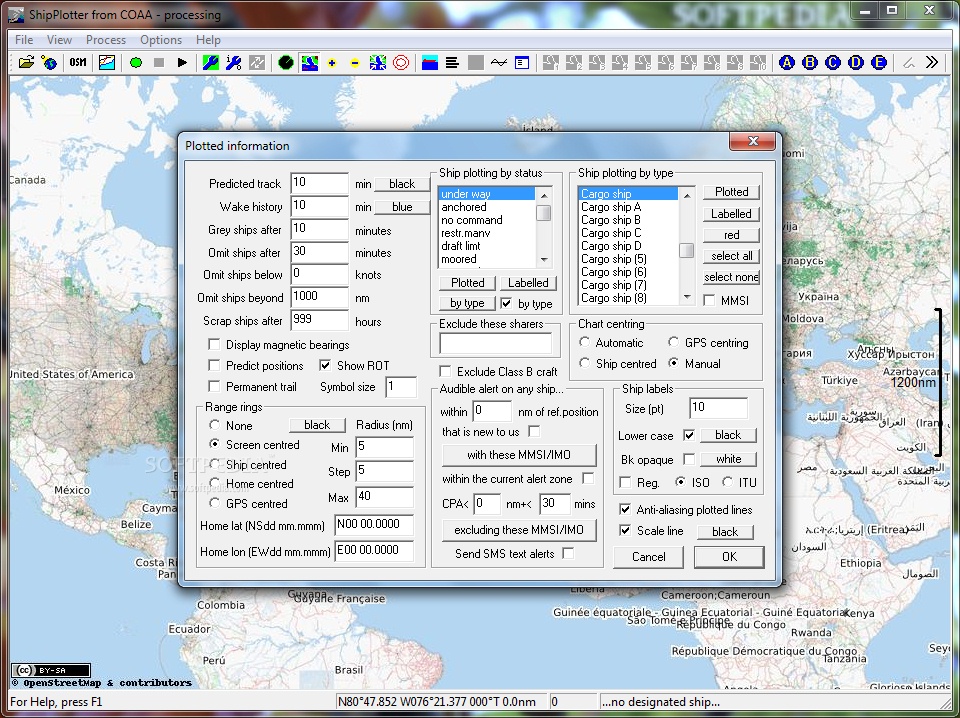This screenshot has width=960, height=718.
Task: Click the globe with sun toolbar icon
Action: [49, 62]
